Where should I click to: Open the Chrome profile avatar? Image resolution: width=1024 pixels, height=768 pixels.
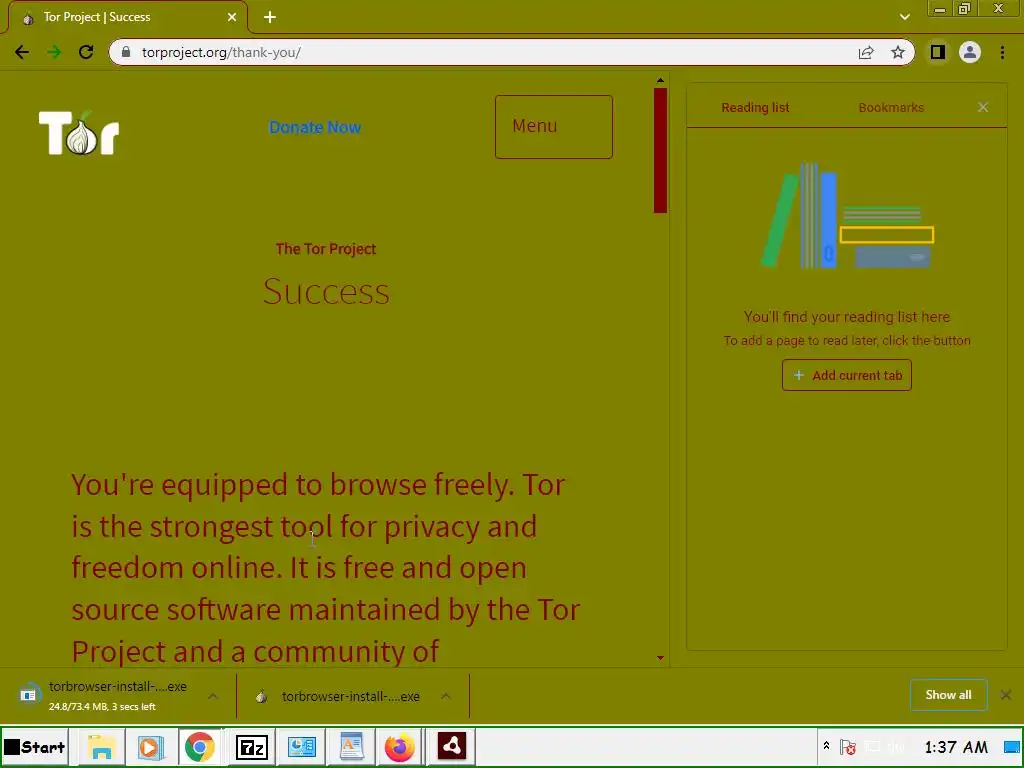(x=970, y=52)
